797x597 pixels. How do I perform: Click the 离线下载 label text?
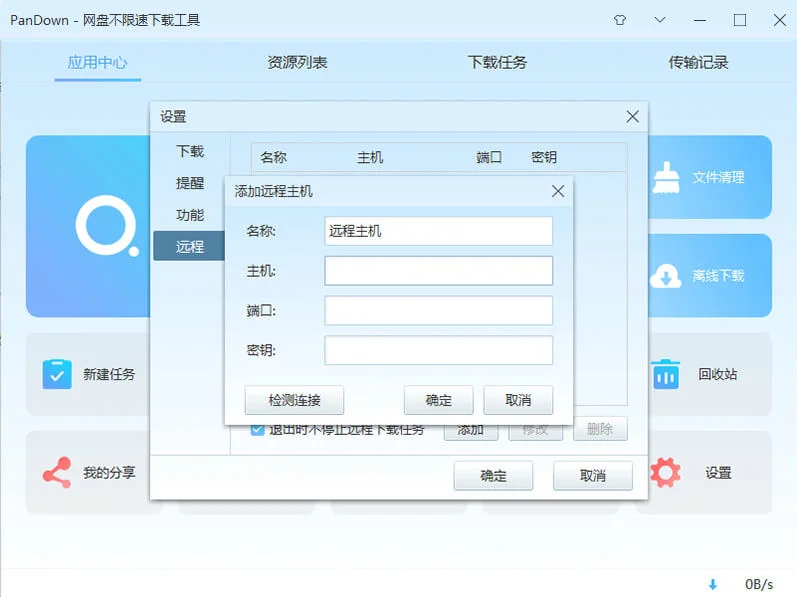(x=718, y=276)
